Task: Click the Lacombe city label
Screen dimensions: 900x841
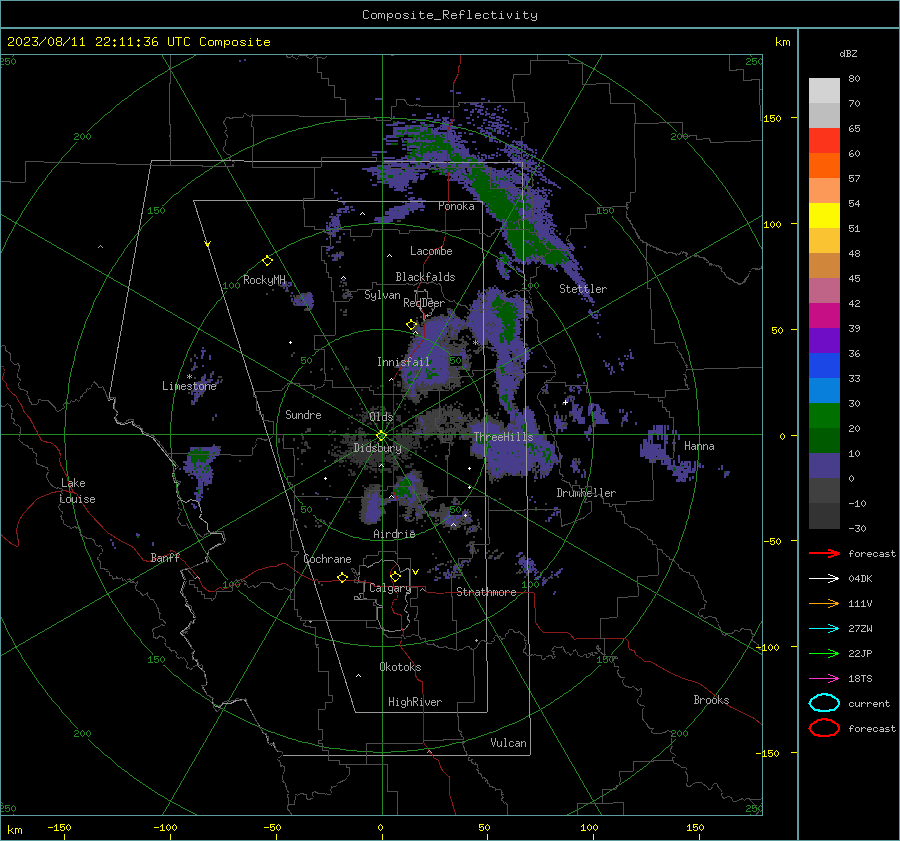Action: coord(430,251)
